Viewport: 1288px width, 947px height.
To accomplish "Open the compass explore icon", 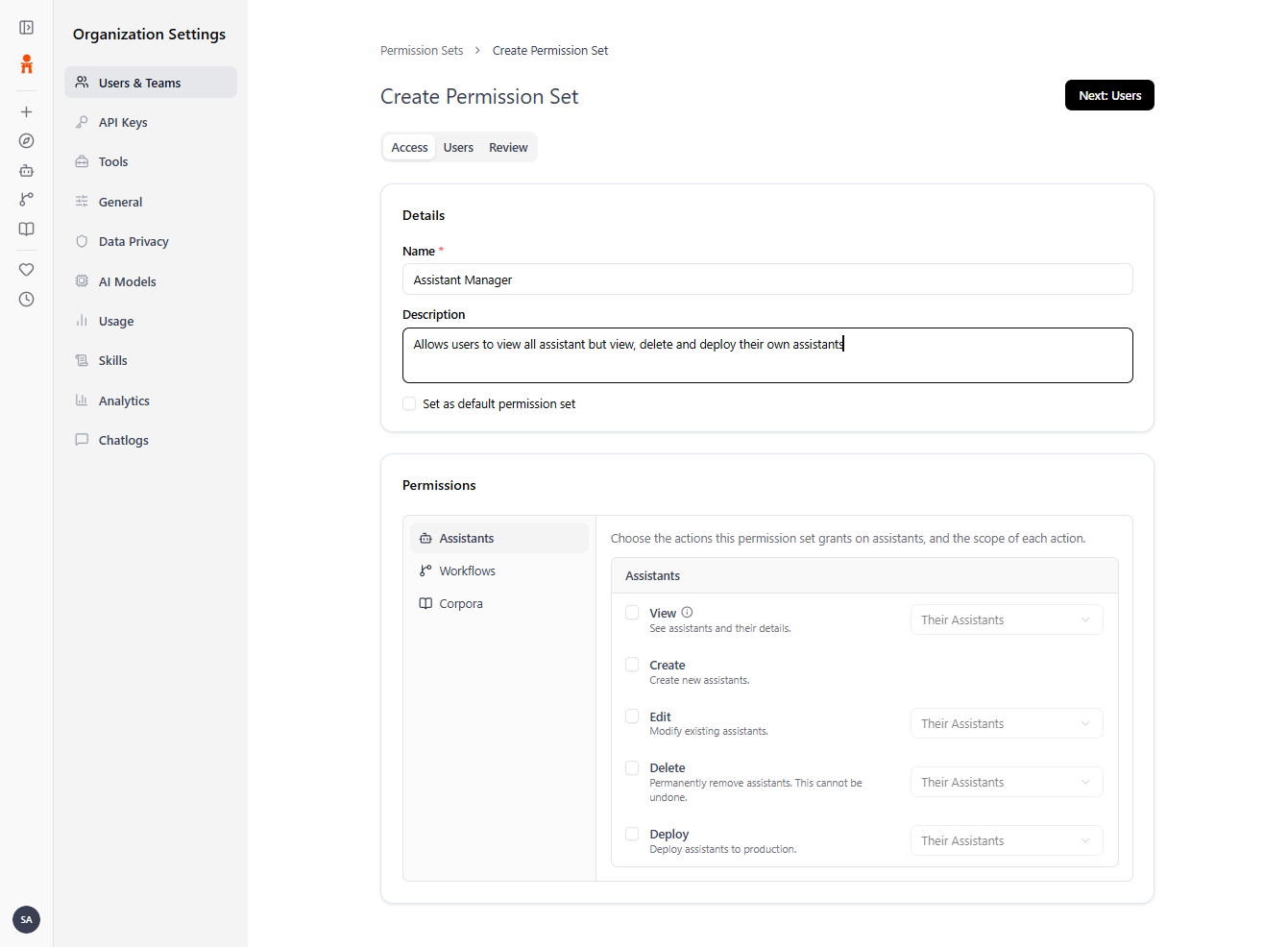I will (x=27, y=141).
